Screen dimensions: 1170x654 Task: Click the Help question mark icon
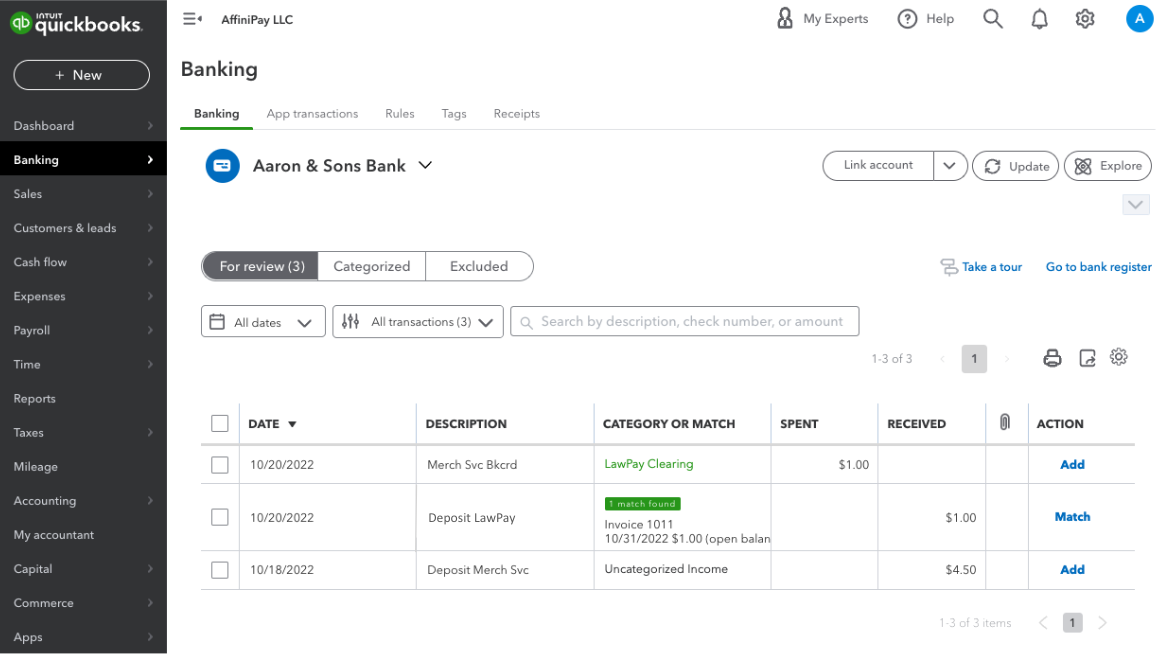(x=907, y=19)
